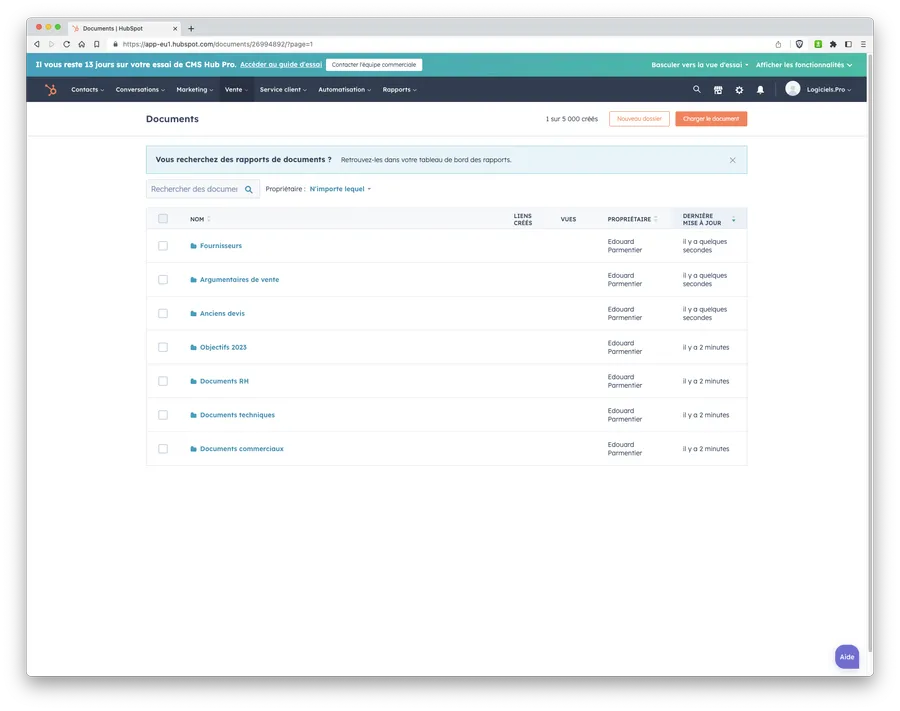This screenshot has width=900, height=711.
Task: Sort by Dernière mise à jour column
Action: click(x=709, y=219)
